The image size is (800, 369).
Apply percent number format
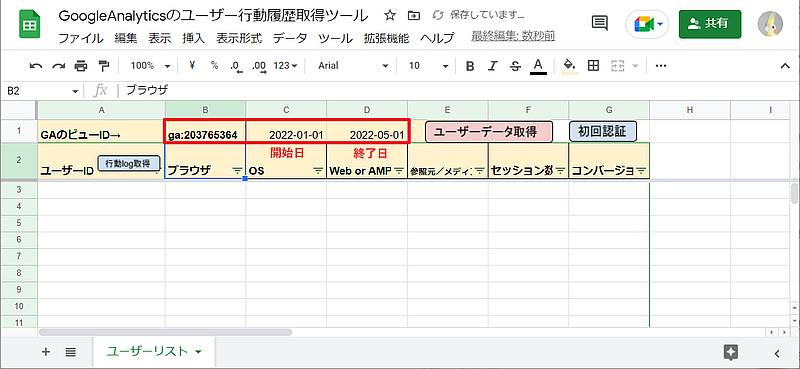click(x=214, y=65)
